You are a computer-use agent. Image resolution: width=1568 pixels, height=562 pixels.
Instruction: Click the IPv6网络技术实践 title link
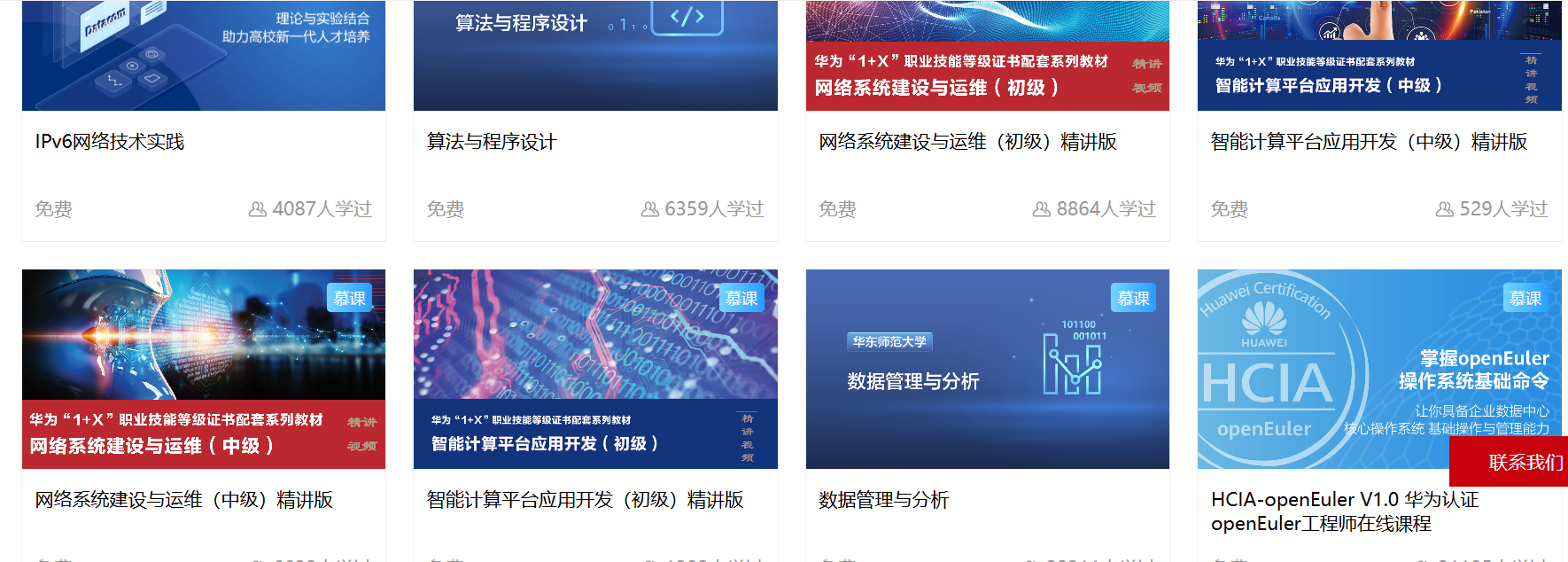pyautogui.click(x=110, y=142)
